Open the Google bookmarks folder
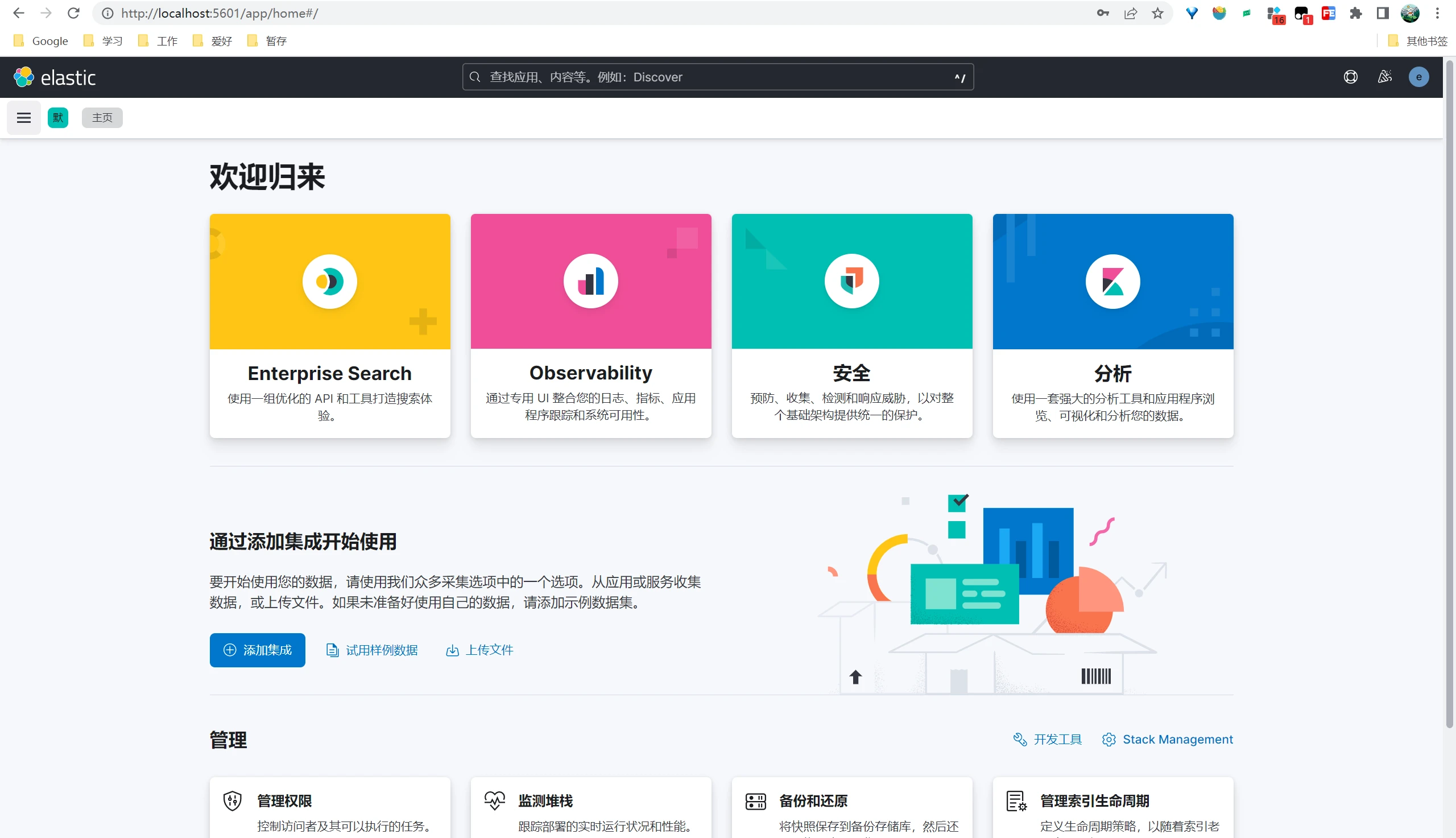 (41, 41)
